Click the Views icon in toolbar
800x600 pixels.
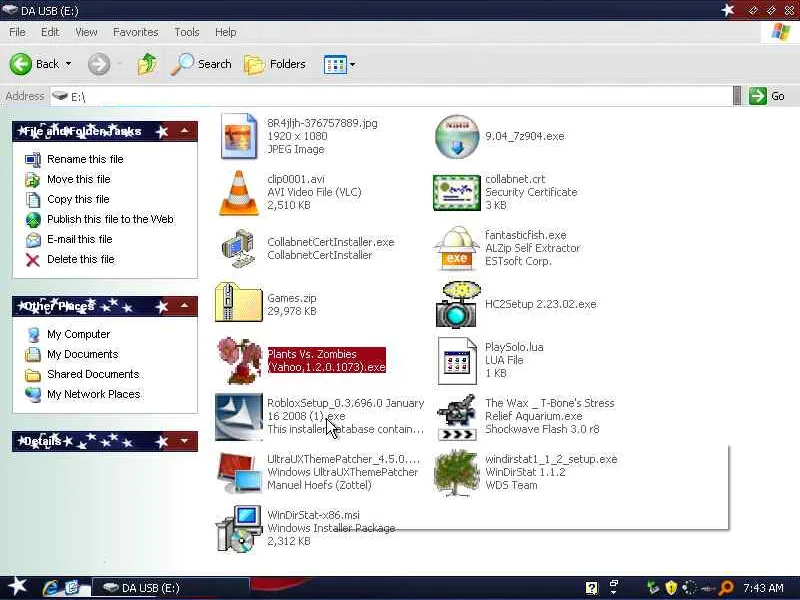pos(335,64)
